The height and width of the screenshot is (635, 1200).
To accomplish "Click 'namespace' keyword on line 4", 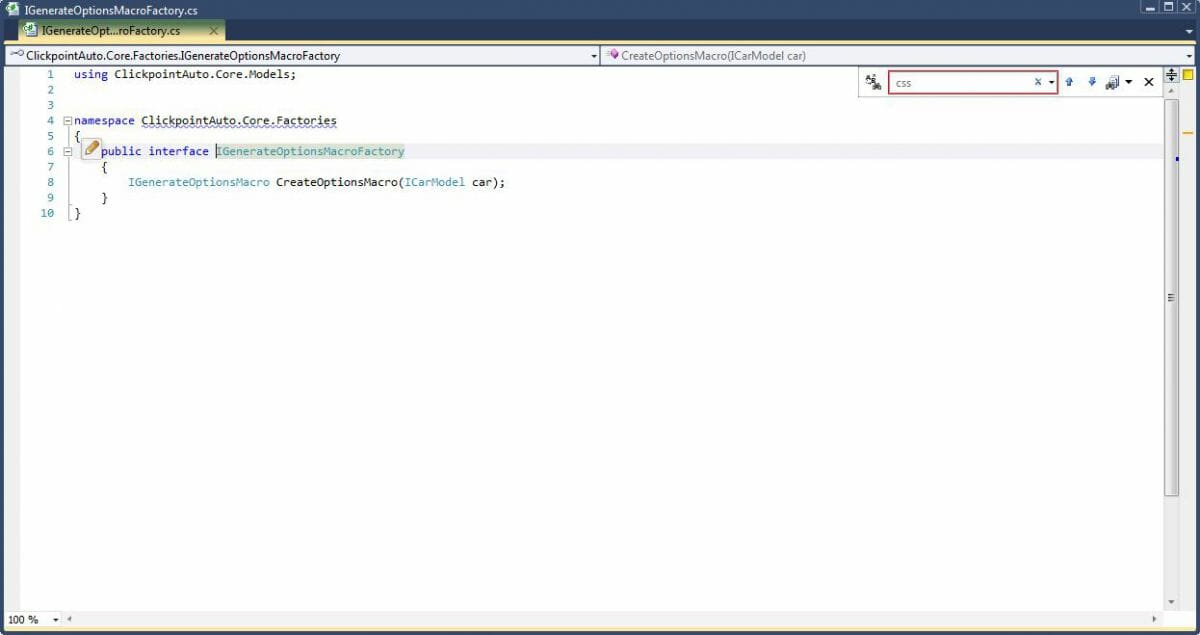I will [x=104, y=120].
